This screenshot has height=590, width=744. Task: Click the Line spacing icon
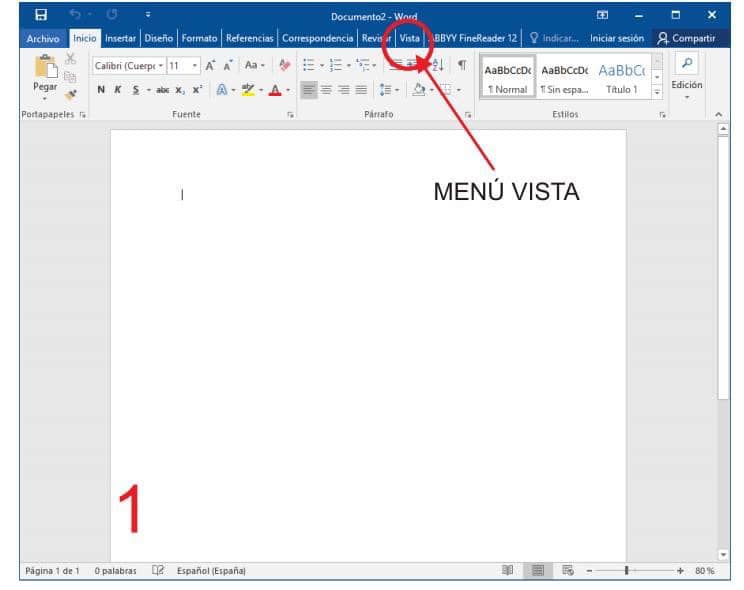[385, 89]
